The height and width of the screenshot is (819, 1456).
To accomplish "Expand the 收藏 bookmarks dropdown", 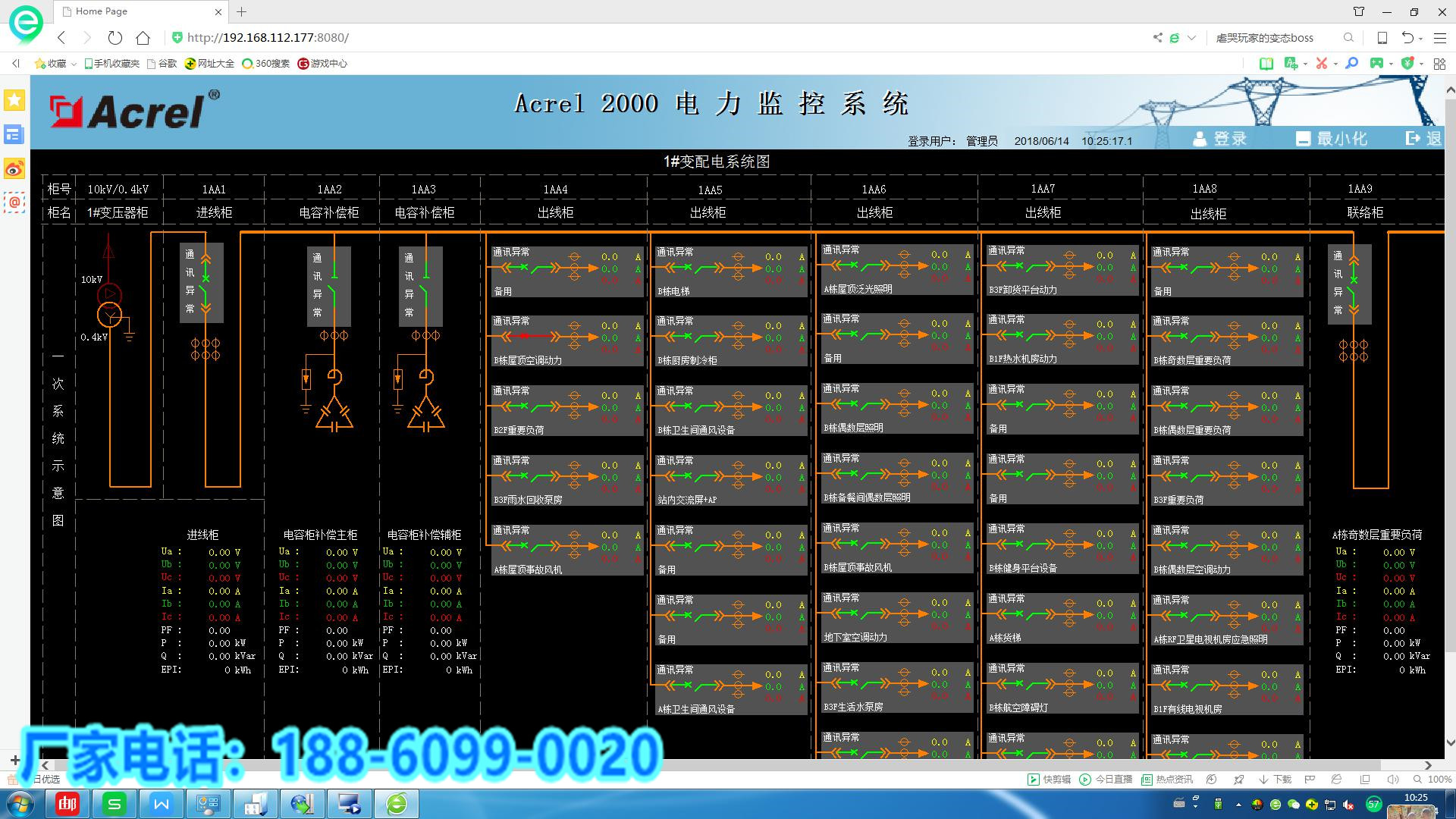I will [74, 64].
